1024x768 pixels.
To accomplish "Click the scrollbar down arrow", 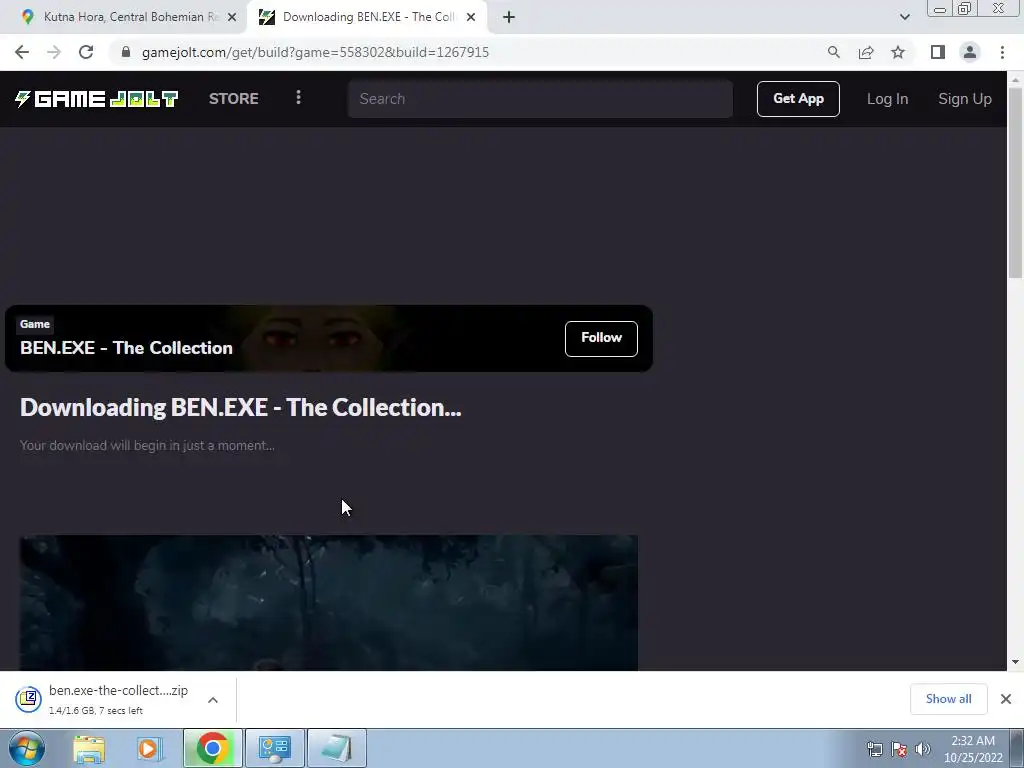I will [x=1015, y=662].
